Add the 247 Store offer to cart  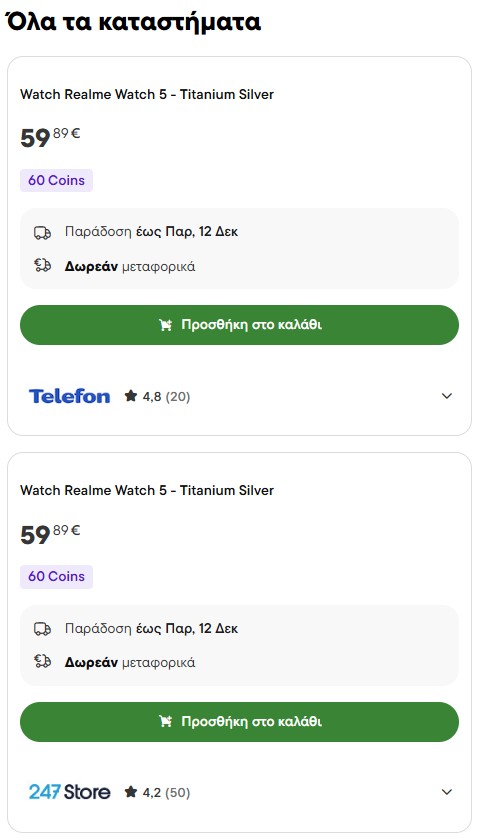[x=239, y=721]
